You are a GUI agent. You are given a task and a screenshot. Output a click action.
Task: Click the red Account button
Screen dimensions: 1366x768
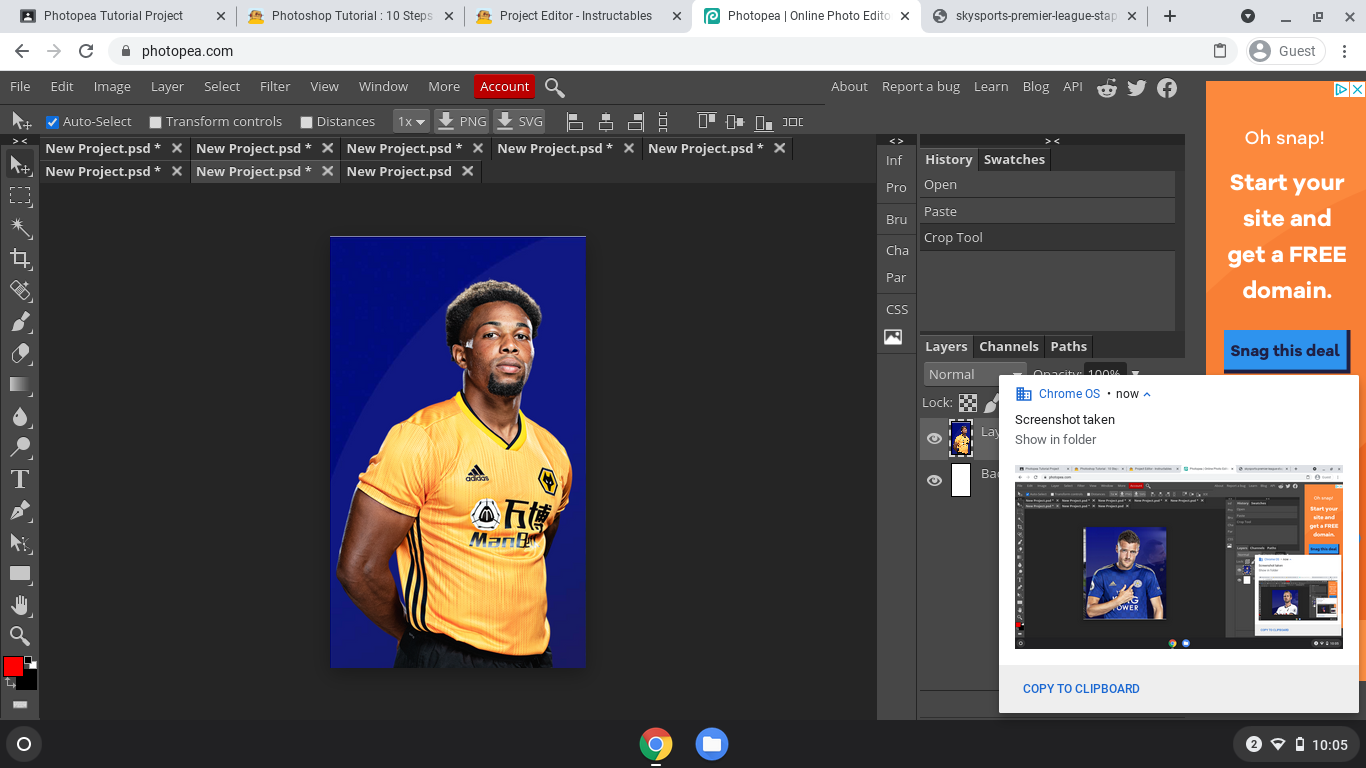[x=504, y=87]
